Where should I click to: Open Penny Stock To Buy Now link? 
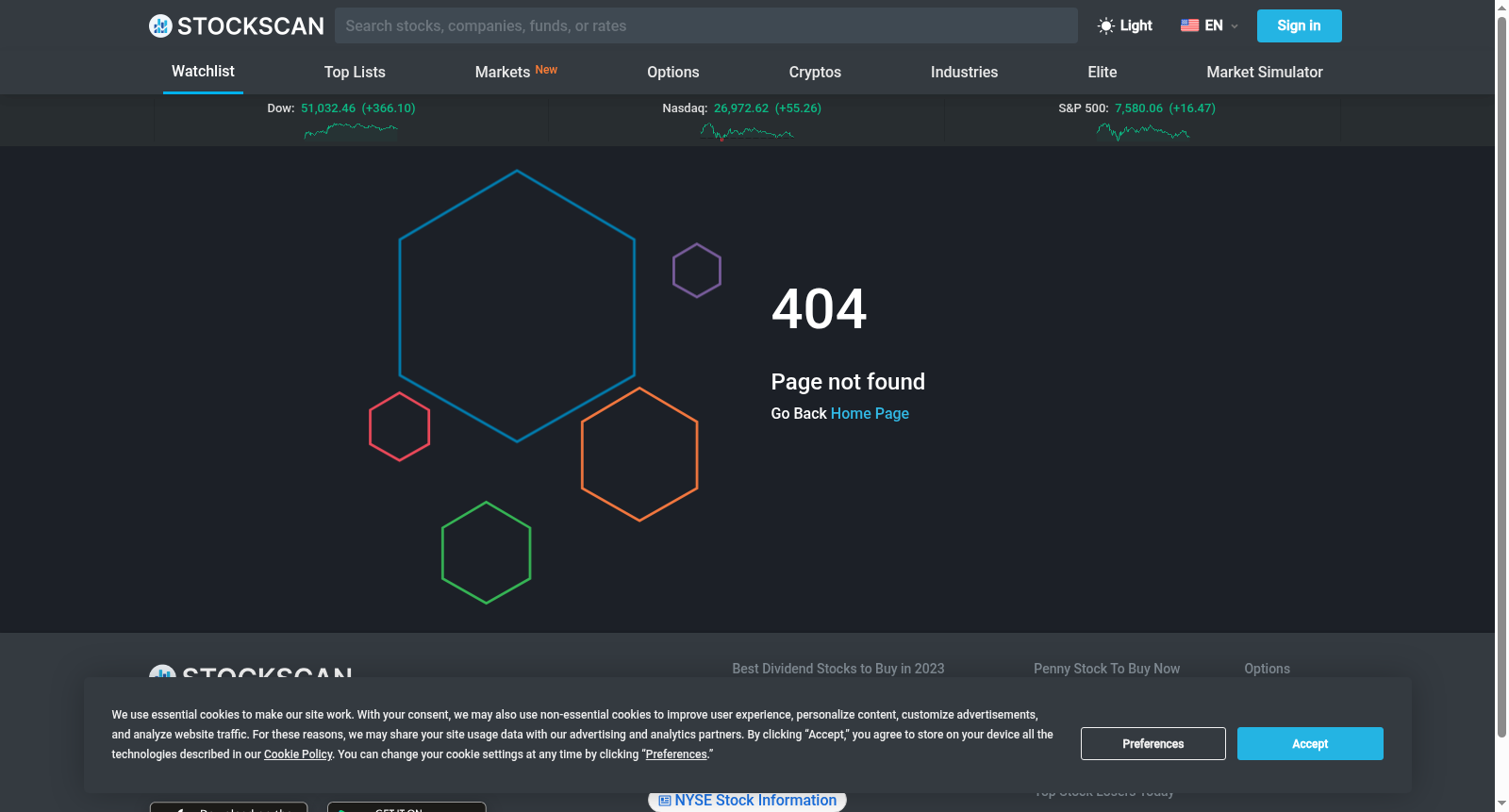(x=1106, y=669)
